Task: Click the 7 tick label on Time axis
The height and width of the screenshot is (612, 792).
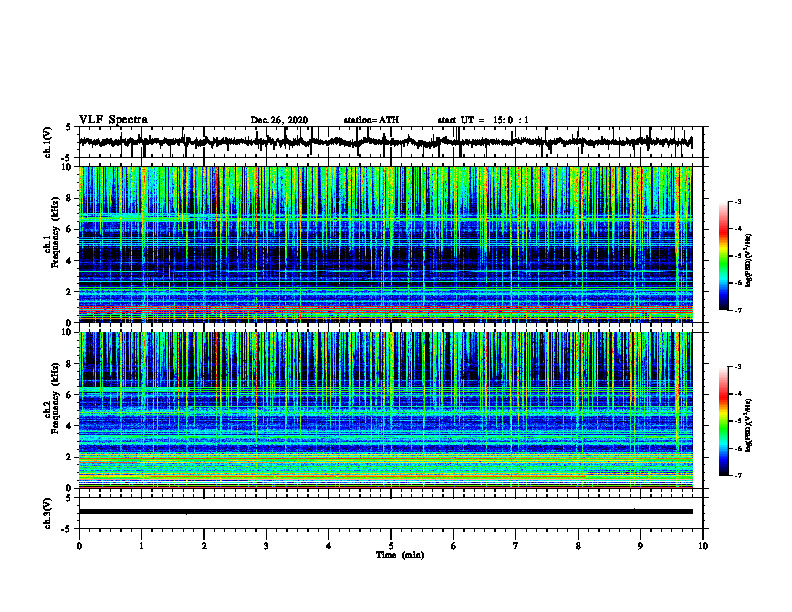Action: click(516, 546)
